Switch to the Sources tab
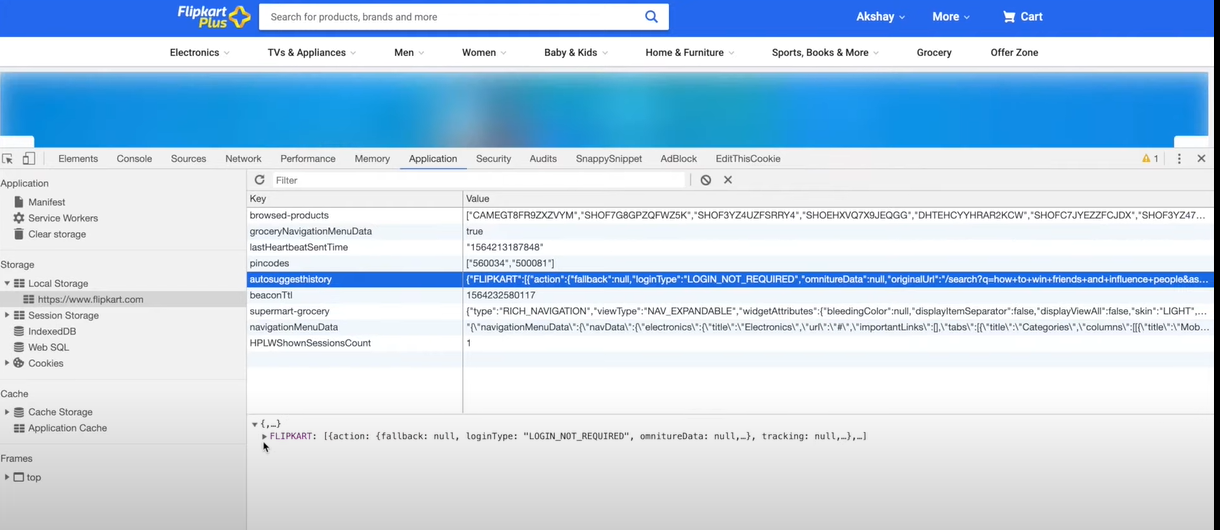Viewport: 1220px width, 530px height. (x=188, y=158)
